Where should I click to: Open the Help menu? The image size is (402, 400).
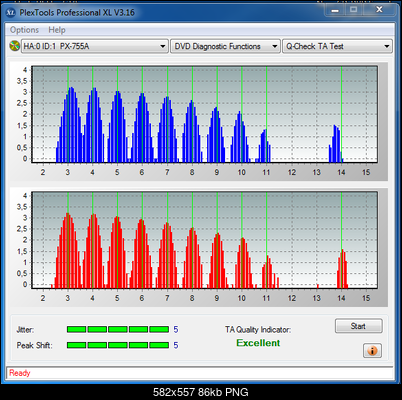tap(57, 30)
